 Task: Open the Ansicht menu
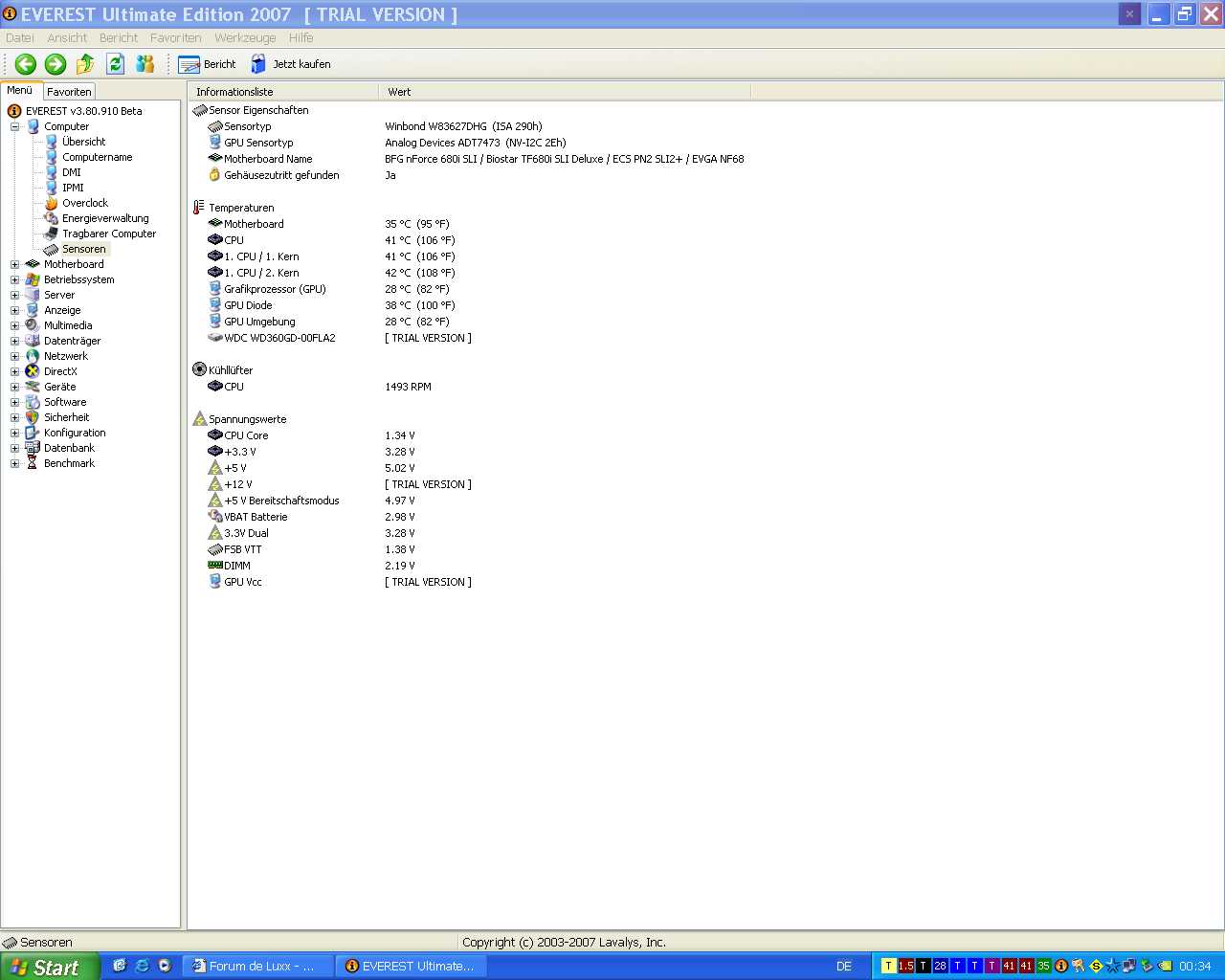[67, 38]
